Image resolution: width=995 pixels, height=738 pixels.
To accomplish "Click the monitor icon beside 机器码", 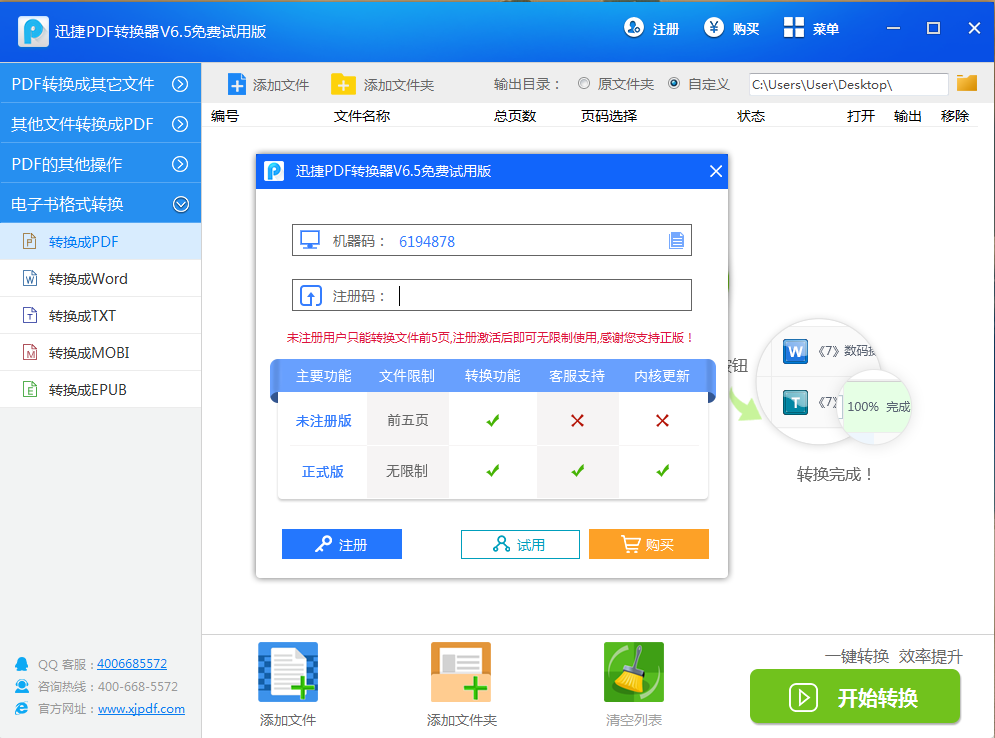I will click(310, 241).
